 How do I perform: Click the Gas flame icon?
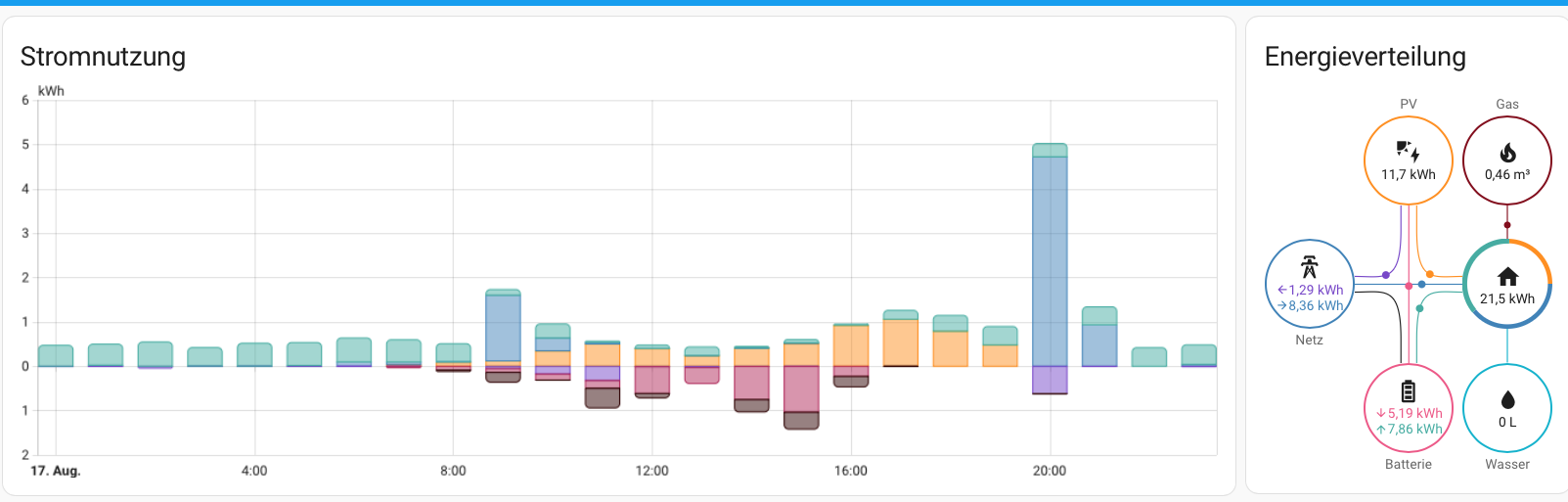(x=1507, y=153)
